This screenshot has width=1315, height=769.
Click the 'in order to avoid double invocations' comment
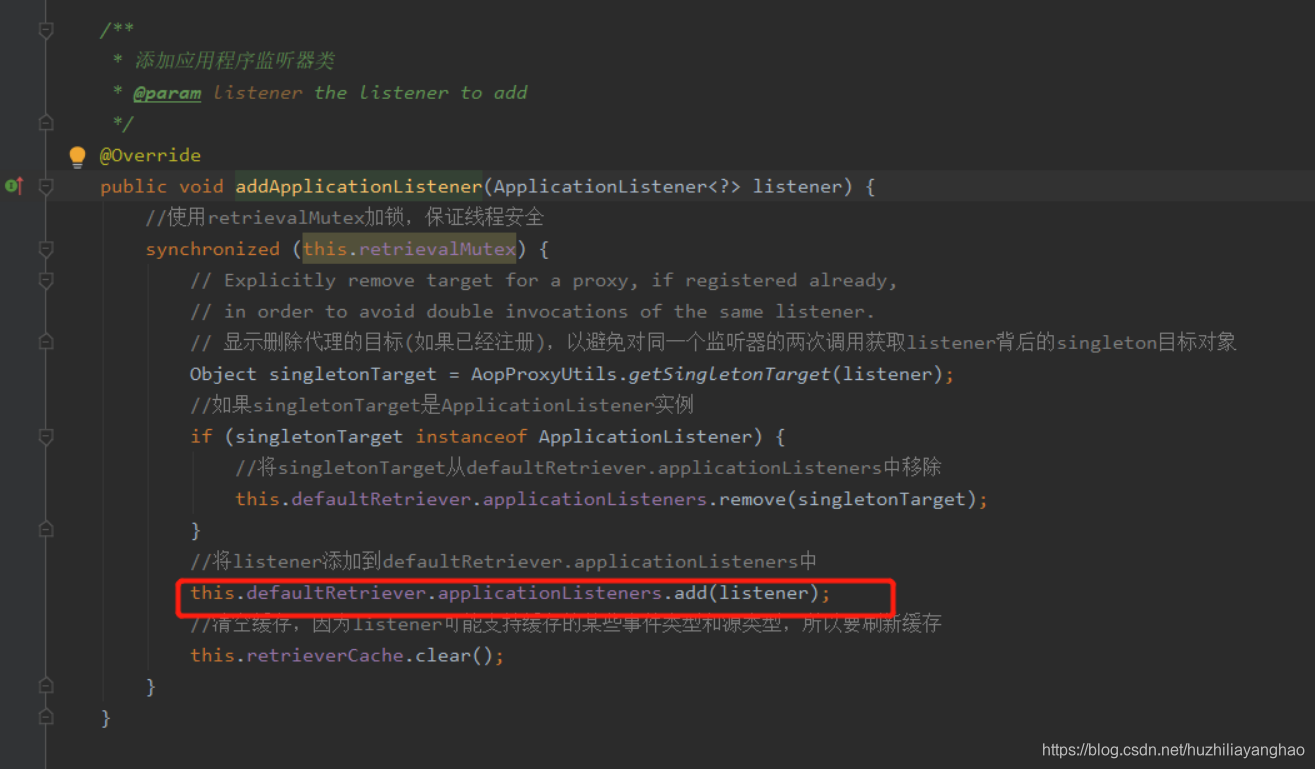pyautogui.click(x=533, y=311)
